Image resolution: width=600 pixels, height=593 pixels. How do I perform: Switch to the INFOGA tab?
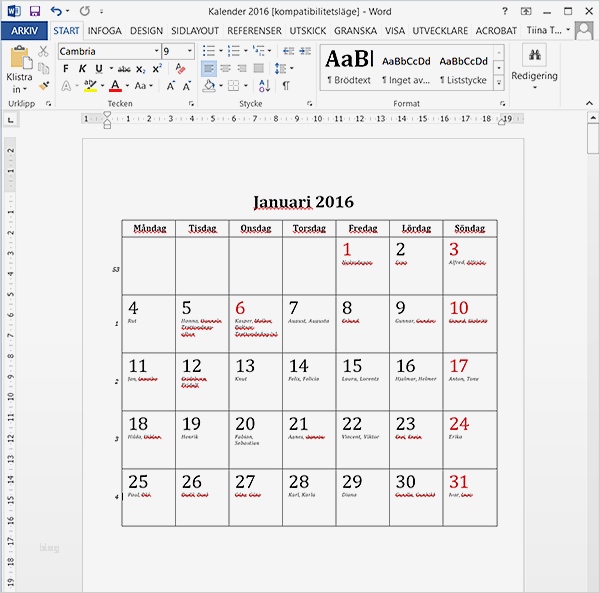coord(104,31)
